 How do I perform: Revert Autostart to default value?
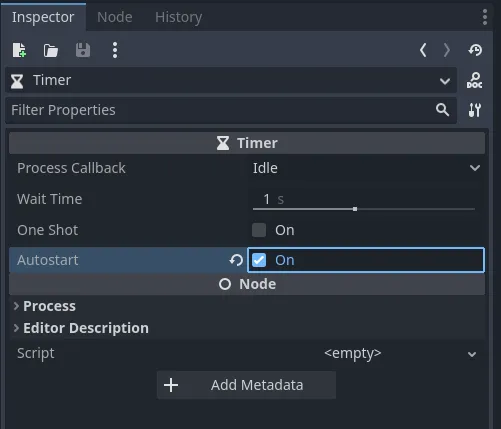click(x=236, y=260)
